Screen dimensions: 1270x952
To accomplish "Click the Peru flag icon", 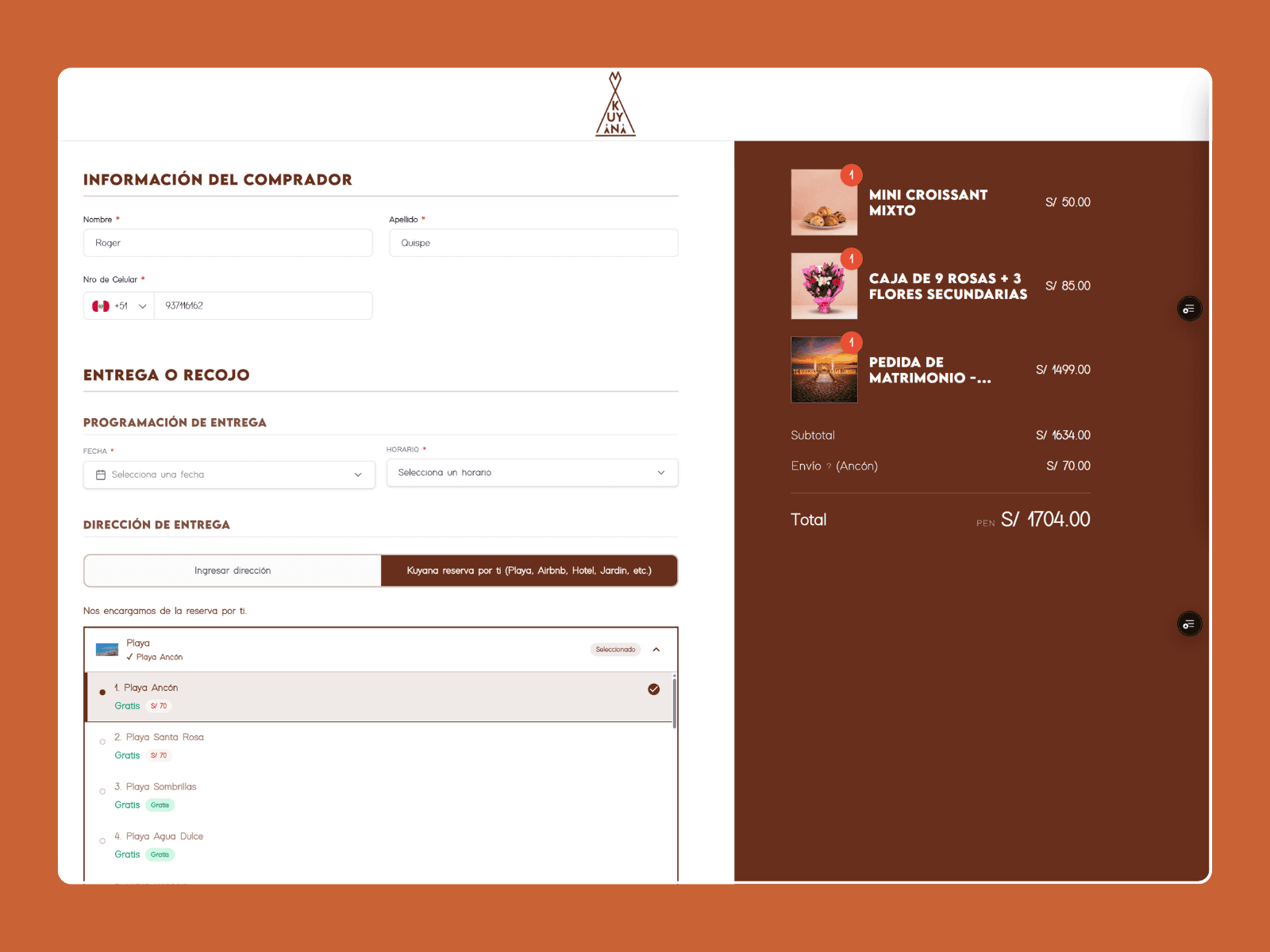I will (101, 306).
